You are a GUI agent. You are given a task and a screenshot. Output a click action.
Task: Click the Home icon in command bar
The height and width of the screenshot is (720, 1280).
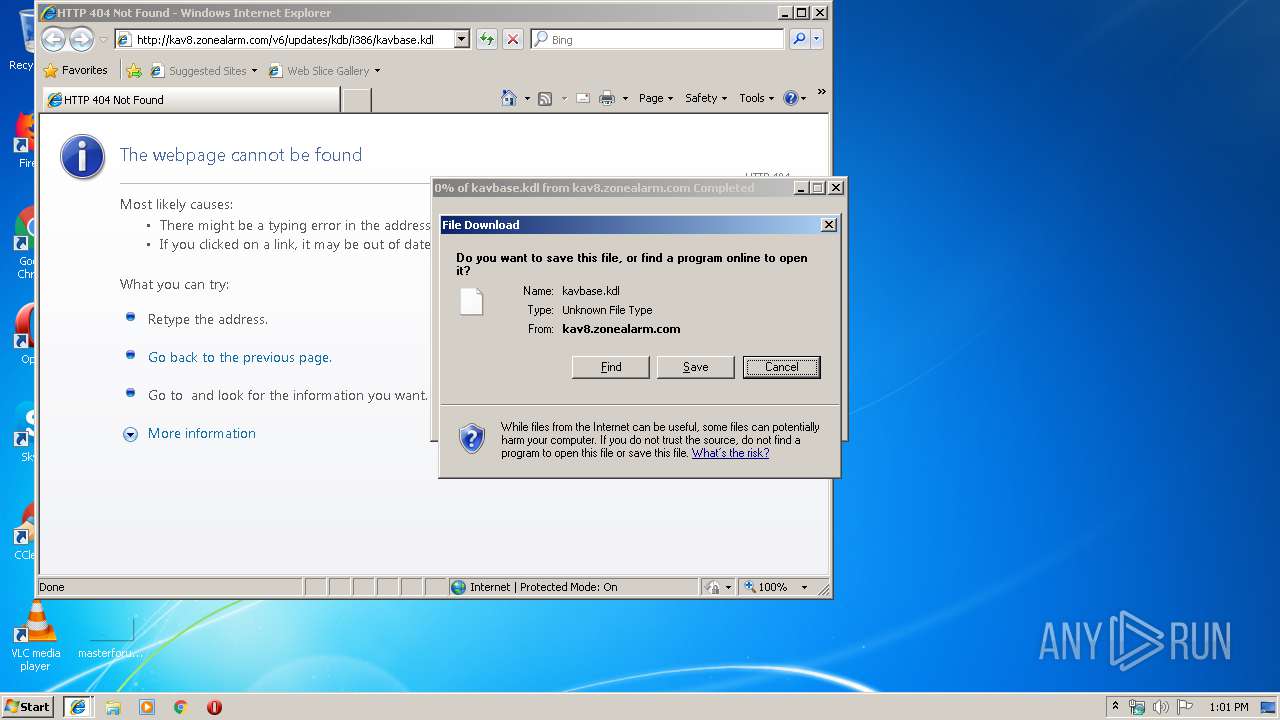[x=509, y=98]
